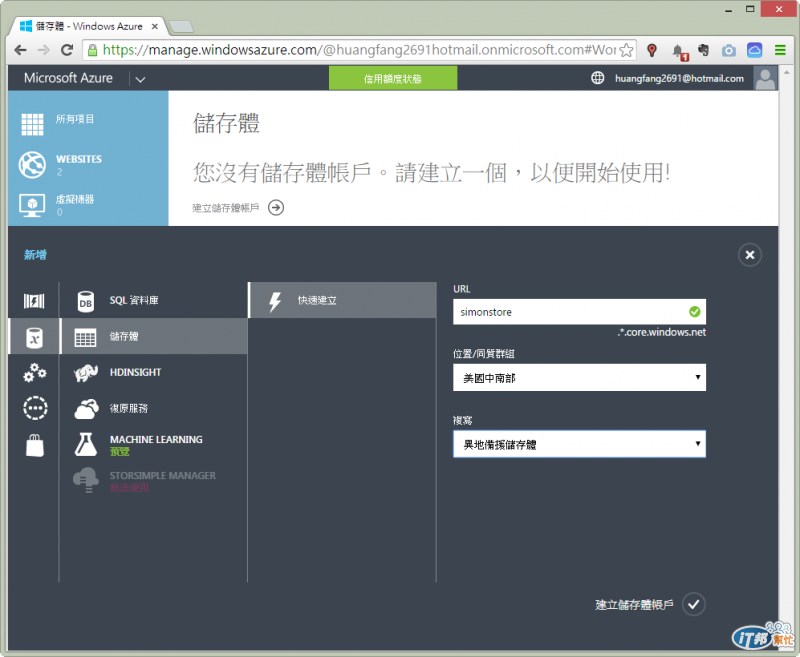800x657 pixels.
Task: Select the data services cylinder icon
Action: (x=34, y=337)
